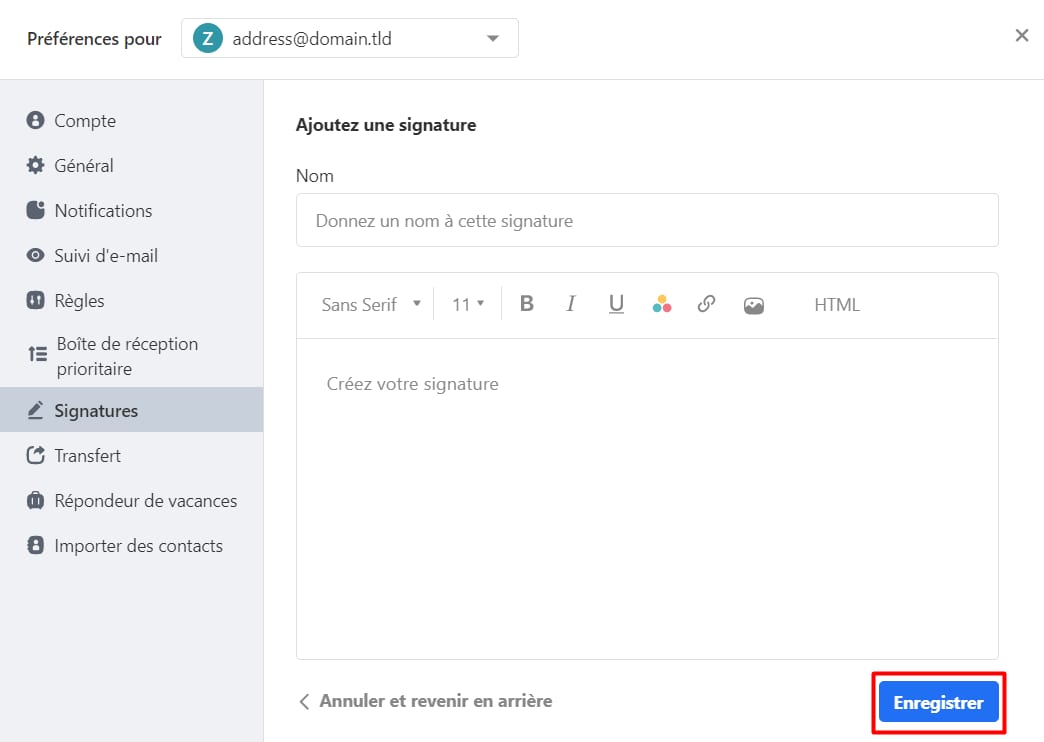The height and width of the screenshot is (742, 1044).
Task: Click the Nom signature name field
Action: (x=647, y=220)
